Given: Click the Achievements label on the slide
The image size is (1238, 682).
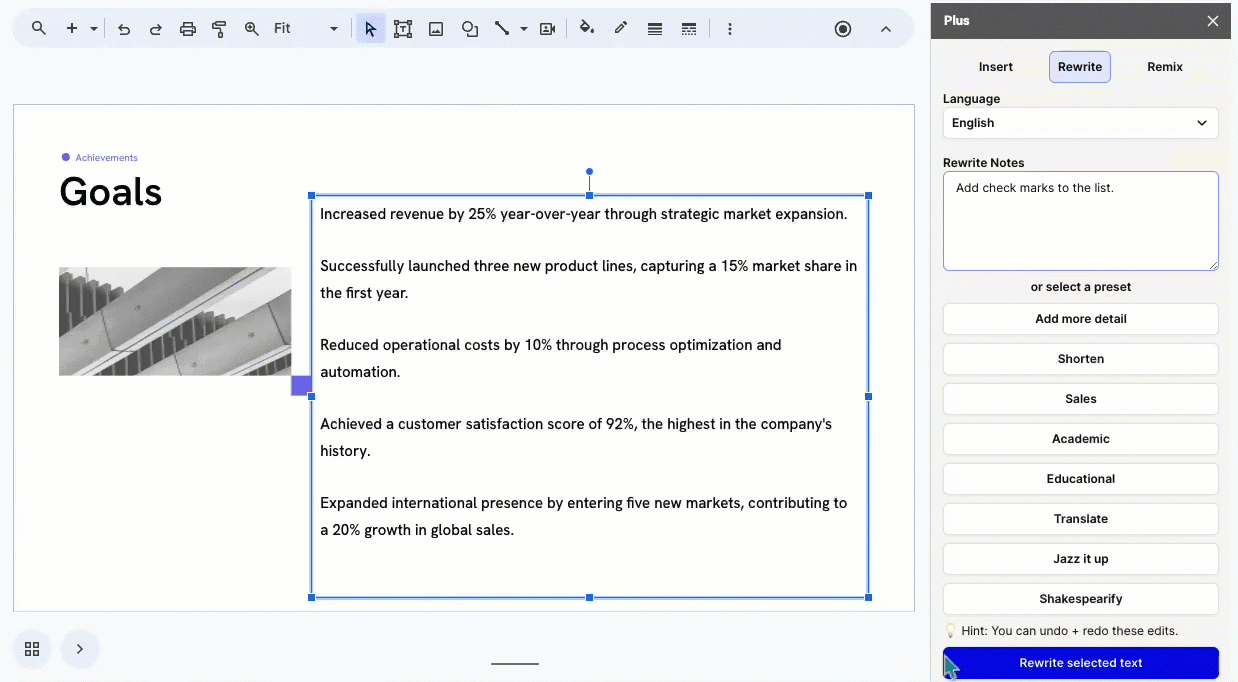Looking at the screenshot, I should tap(106, 158).
